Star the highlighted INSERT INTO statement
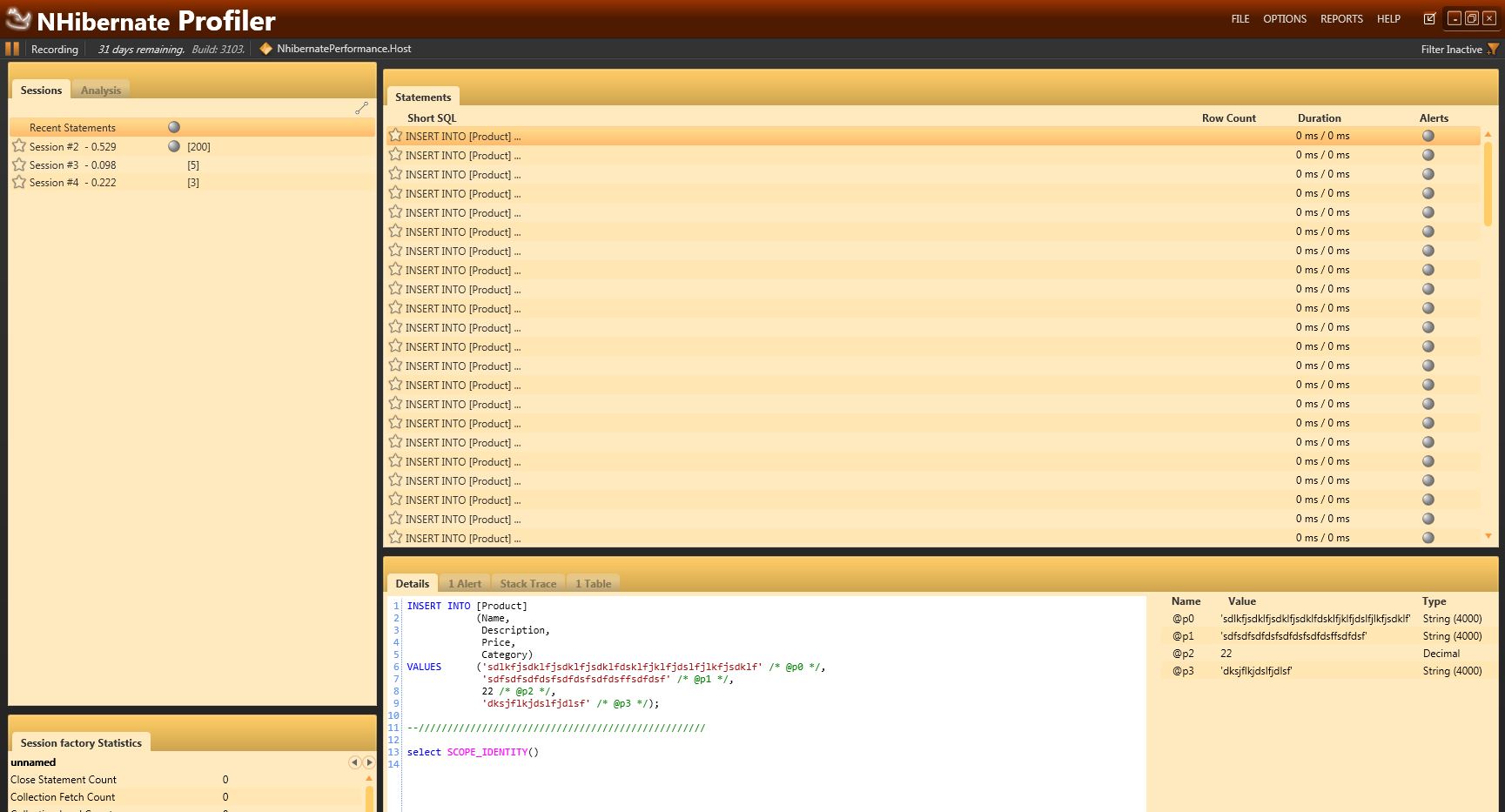 (x=395, y=135)
